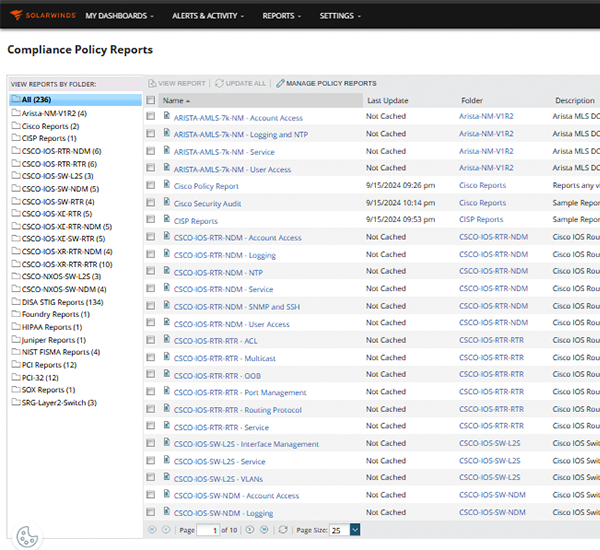
Task: Click the SolarWinds logo
Action: click(x=43, y=15)
